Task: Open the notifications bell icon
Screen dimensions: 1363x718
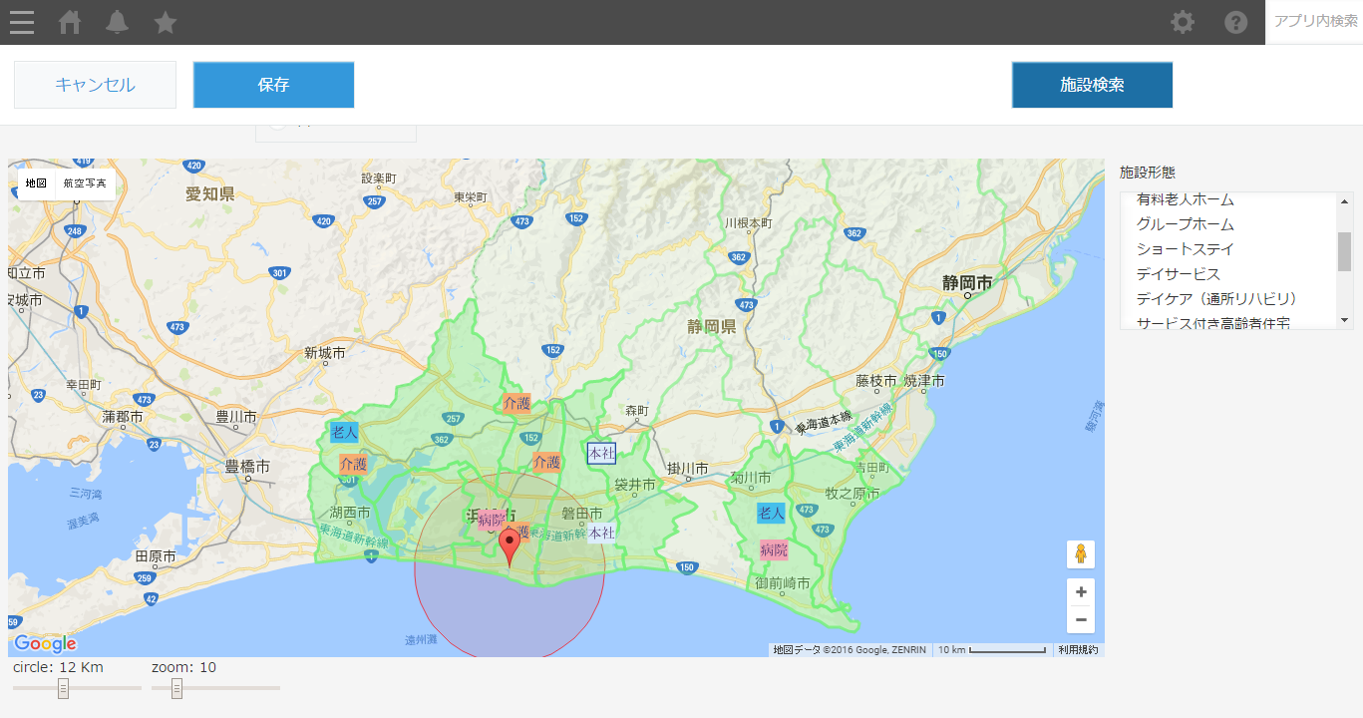Action: pos(115,22)
